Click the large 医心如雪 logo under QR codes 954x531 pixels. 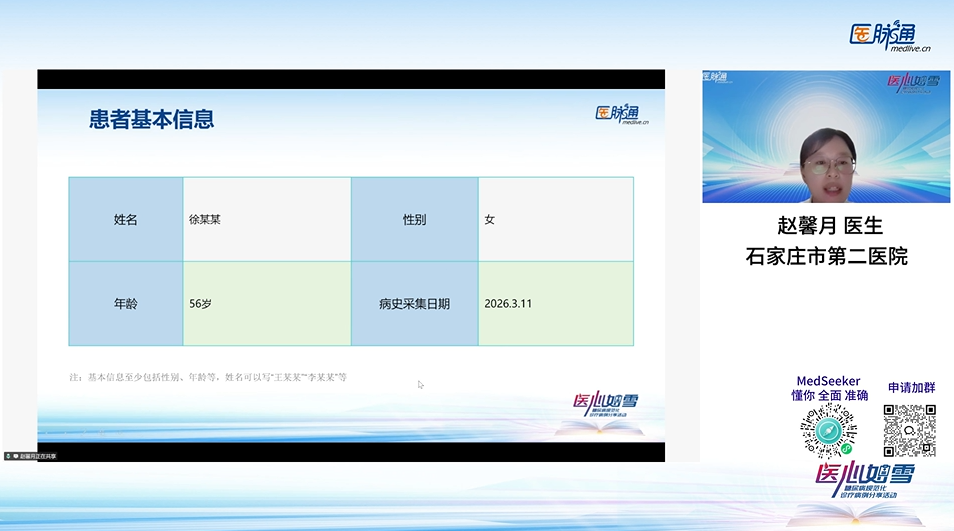tap(865, 481)
